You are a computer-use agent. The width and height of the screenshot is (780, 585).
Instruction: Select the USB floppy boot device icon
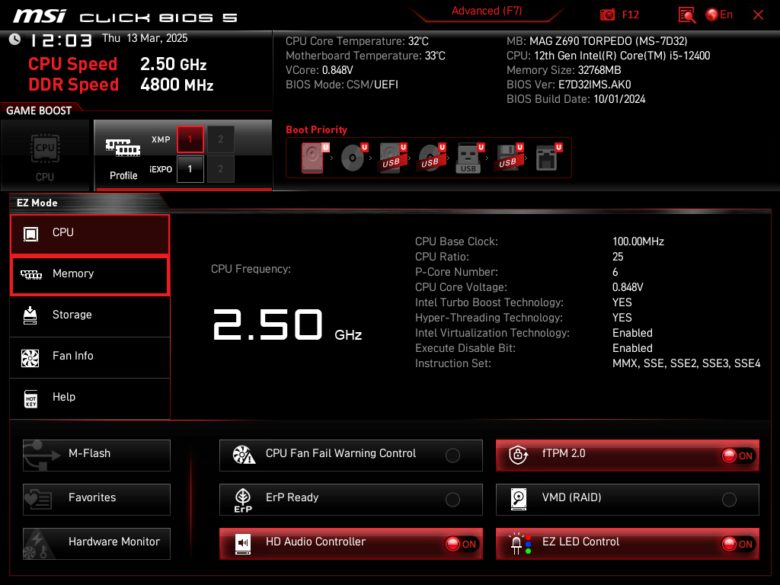coord(508,157)
